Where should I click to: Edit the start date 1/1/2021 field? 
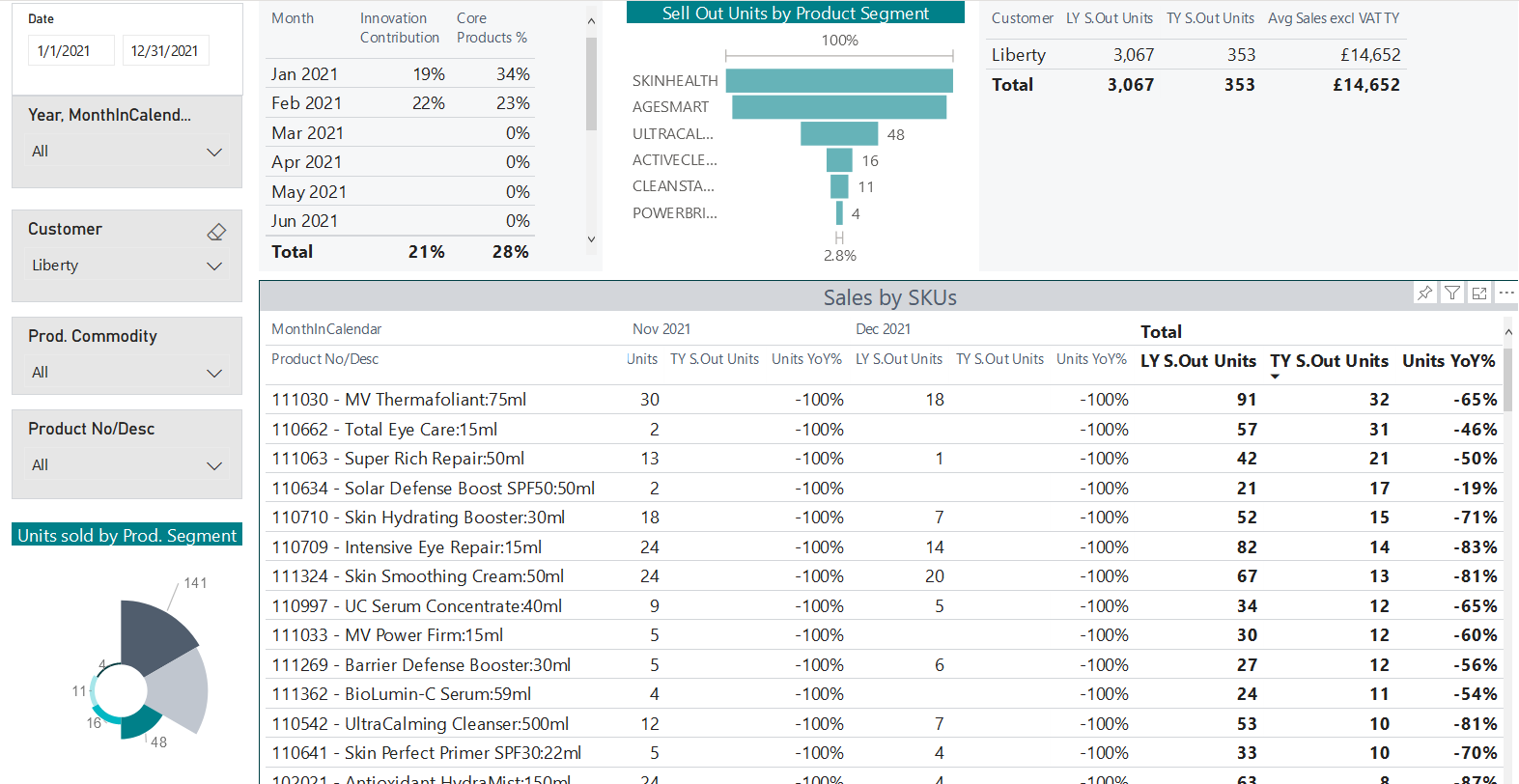click(71, 51)
